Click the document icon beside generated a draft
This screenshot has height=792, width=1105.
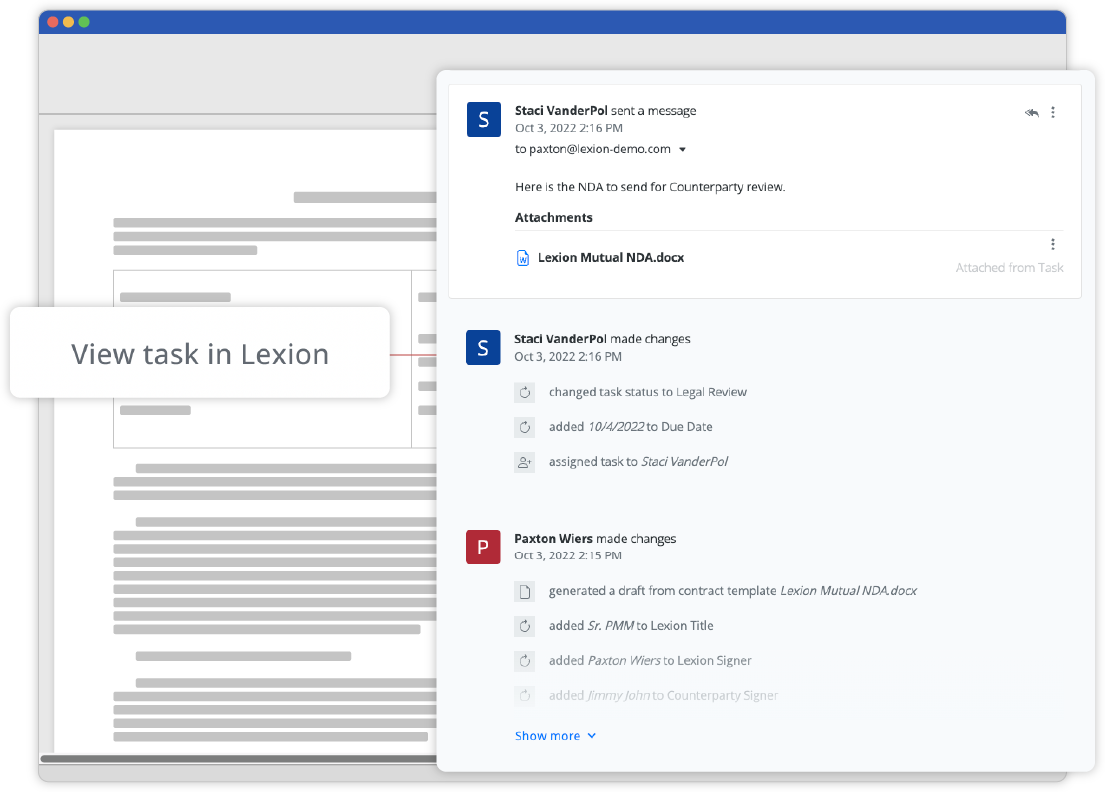pos(525,591)
